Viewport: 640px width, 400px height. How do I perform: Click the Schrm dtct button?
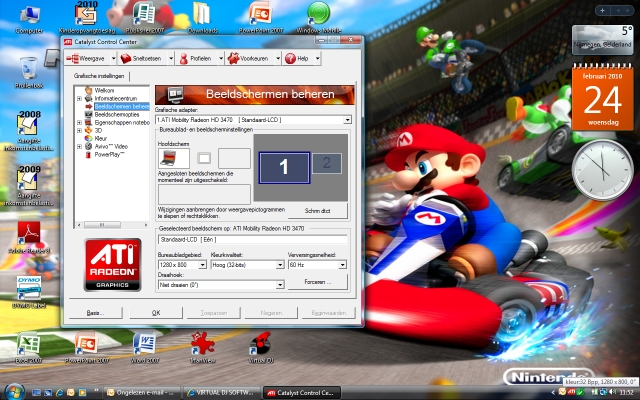click(318, 211)
